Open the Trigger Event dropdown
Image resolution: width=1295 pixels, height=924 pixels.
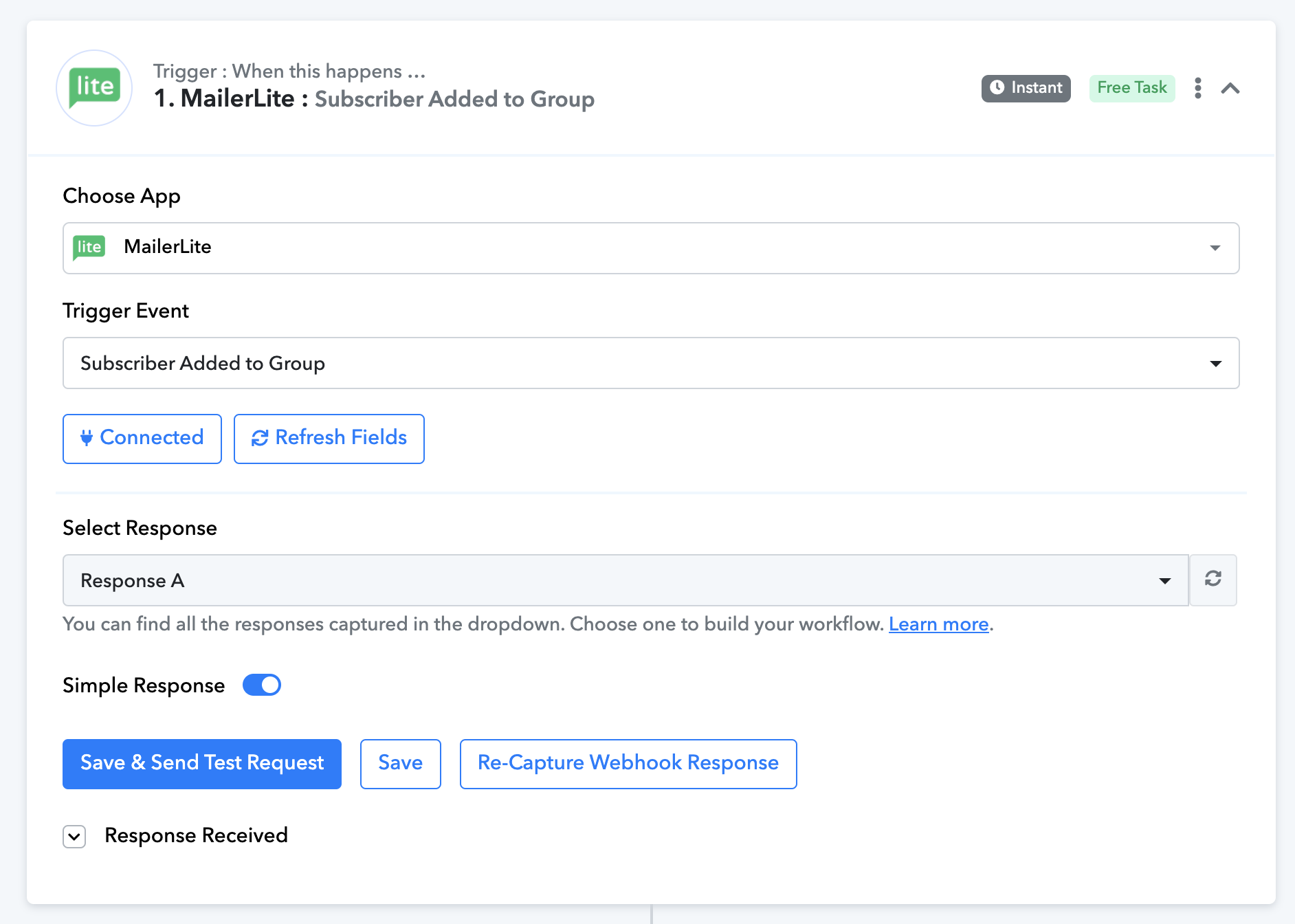click(651, 363)
